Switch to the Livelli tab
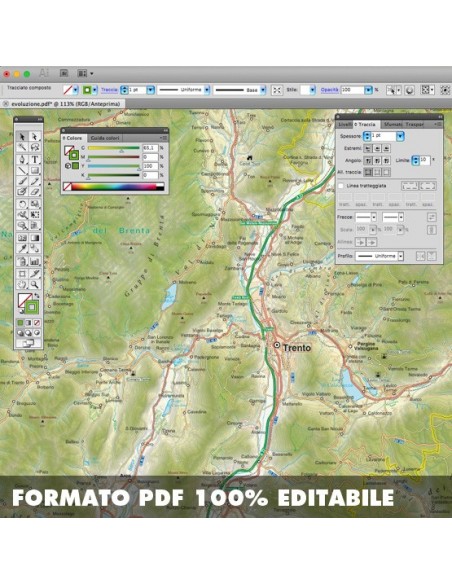This screenshot has width=452, height=584. tap(345, 124)
